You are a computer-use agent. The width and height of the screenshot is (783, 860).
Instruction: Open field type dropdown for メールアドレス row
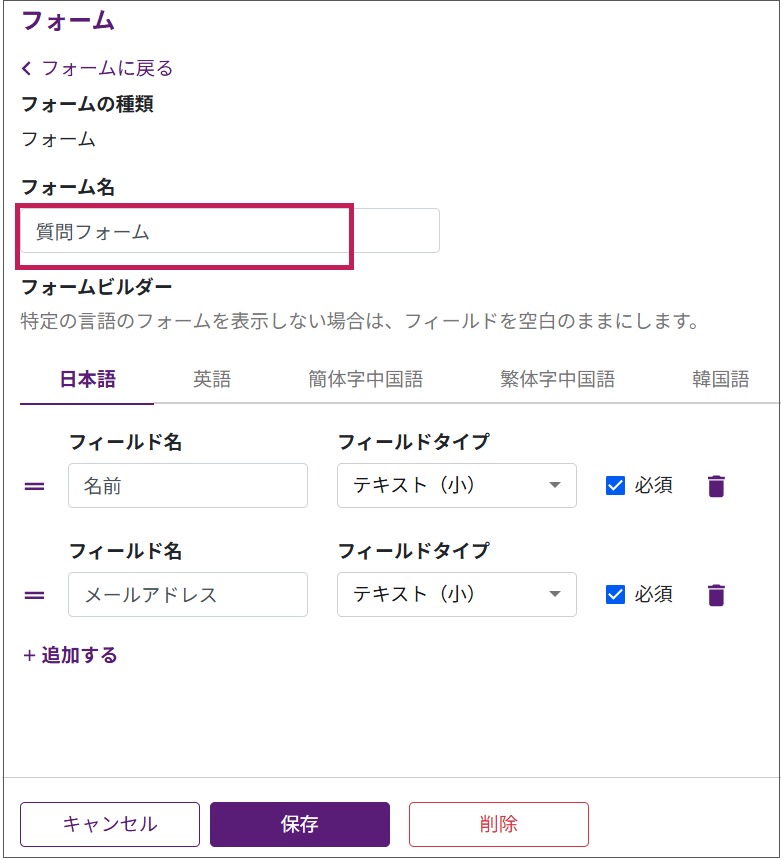click(x=456, y=595)
